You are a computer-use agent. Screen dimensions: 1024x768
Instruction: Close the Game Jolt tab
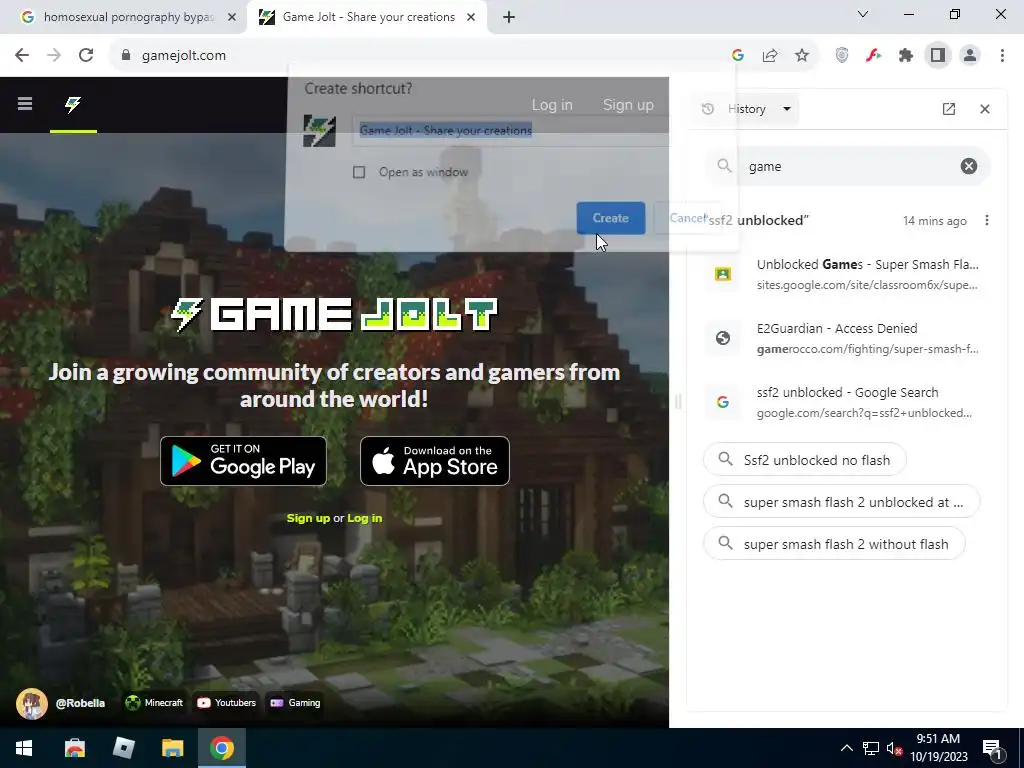coord(471,17)
